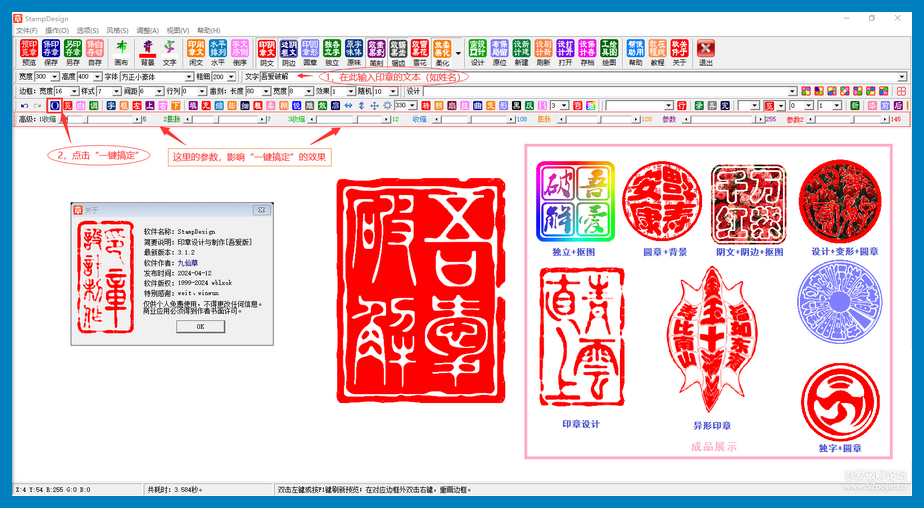924x508 pixels.
Task: Open the 文件(F) menu
Action: pyautogui.click(x=26, y=30)
